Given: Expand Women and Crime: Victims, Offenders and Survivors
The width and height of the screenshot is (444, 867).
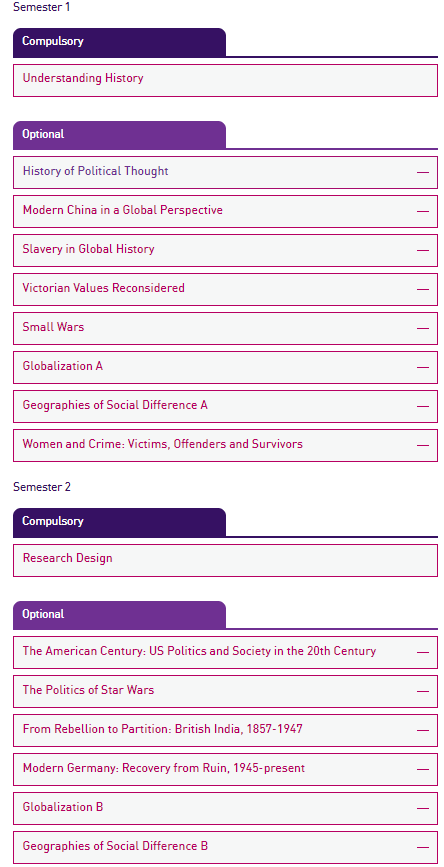Looking at the screenshot, I should pos(226,445).
